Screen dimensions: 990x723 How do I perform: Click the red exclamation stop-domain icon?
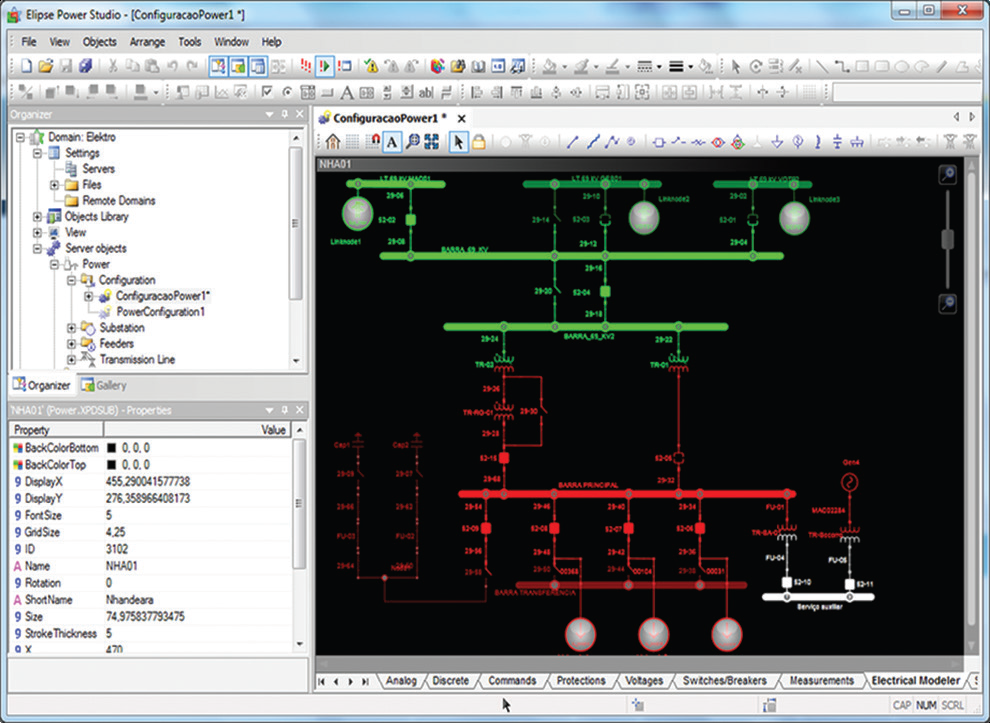point(306,66)
